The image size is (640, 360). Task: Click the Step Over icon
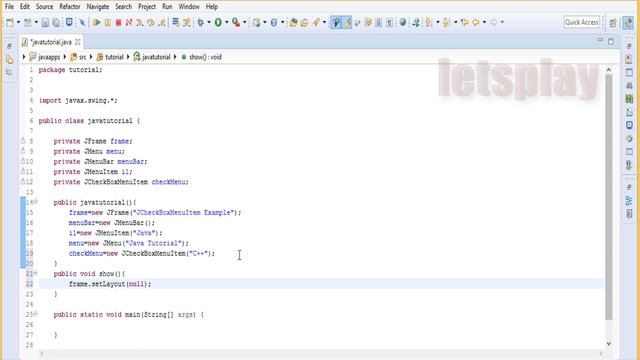(x=151, y=22)
